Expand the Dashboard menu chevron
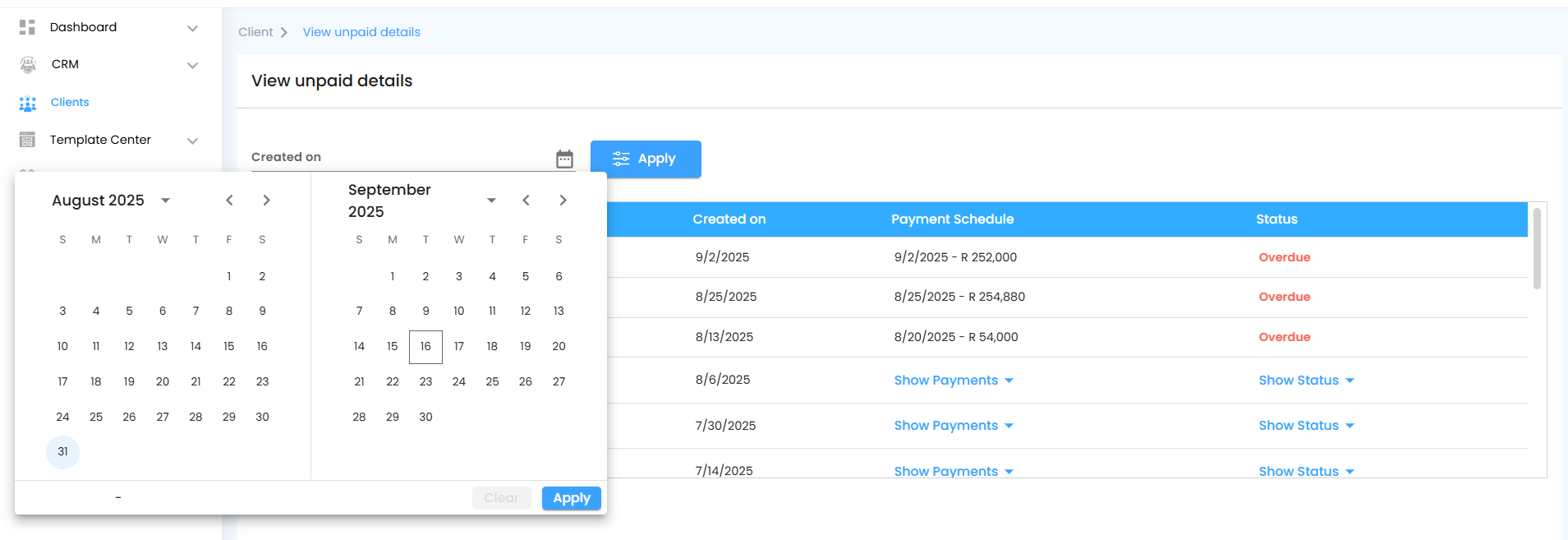 (192, 28)
